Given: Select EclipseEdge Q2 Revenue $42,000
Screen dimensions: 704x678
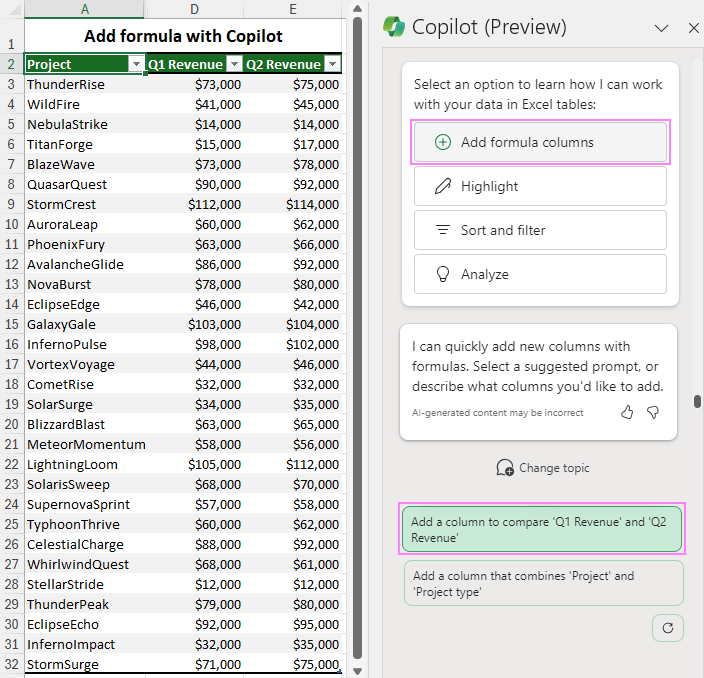Looking at the screenshot, I should [293, 304].
